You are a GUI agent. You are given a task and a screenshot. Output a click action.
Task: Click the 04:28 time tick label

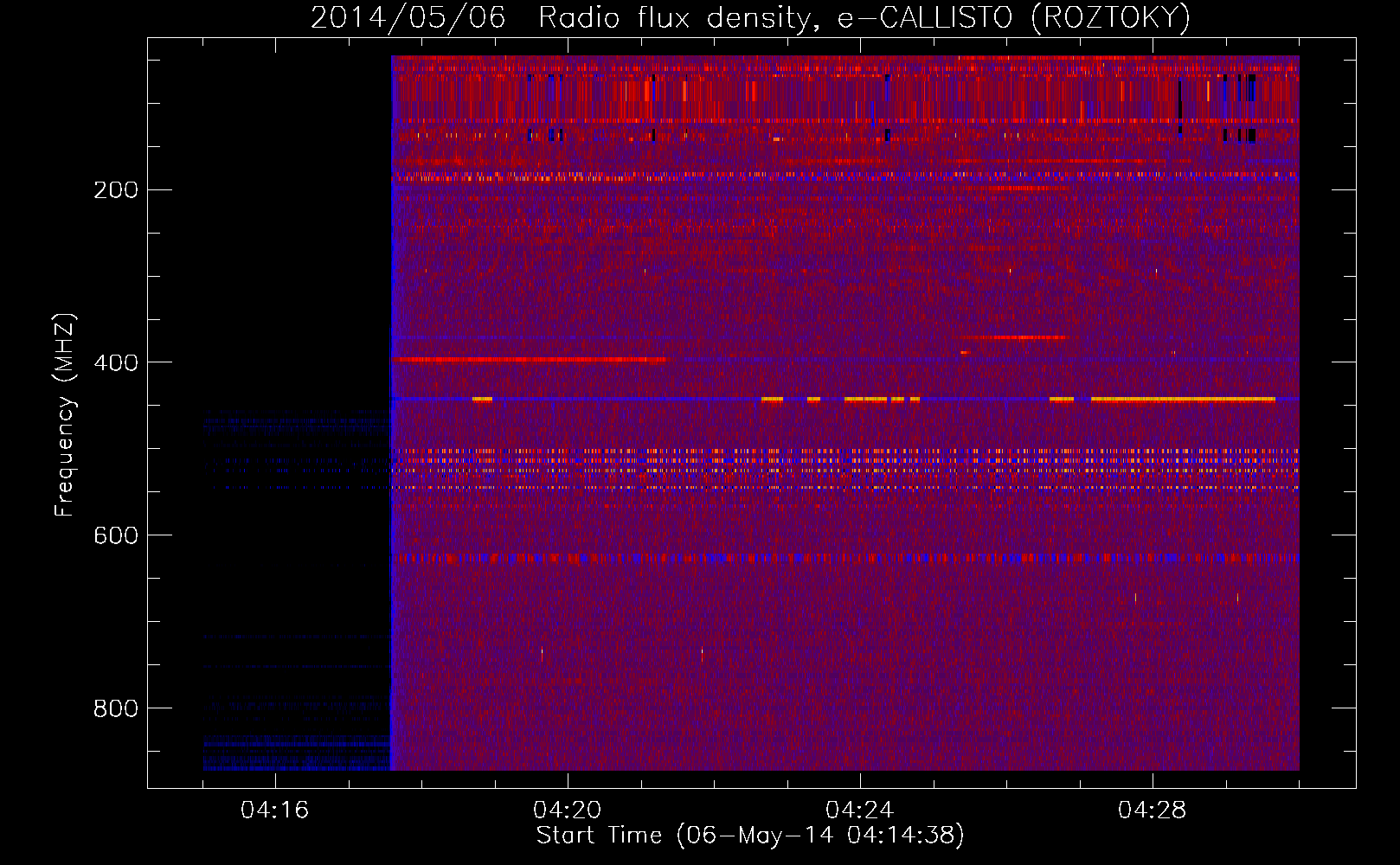tap(1153, 811)
